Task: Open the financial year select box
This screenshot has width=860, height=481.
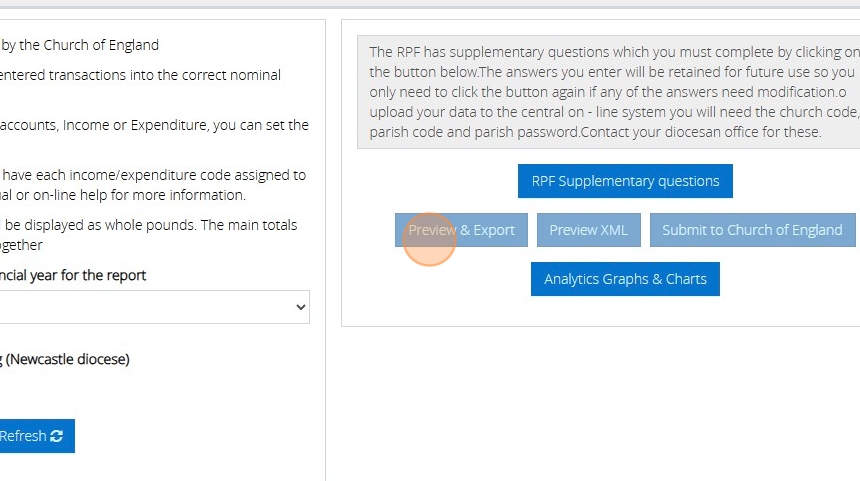Action: 150,307
